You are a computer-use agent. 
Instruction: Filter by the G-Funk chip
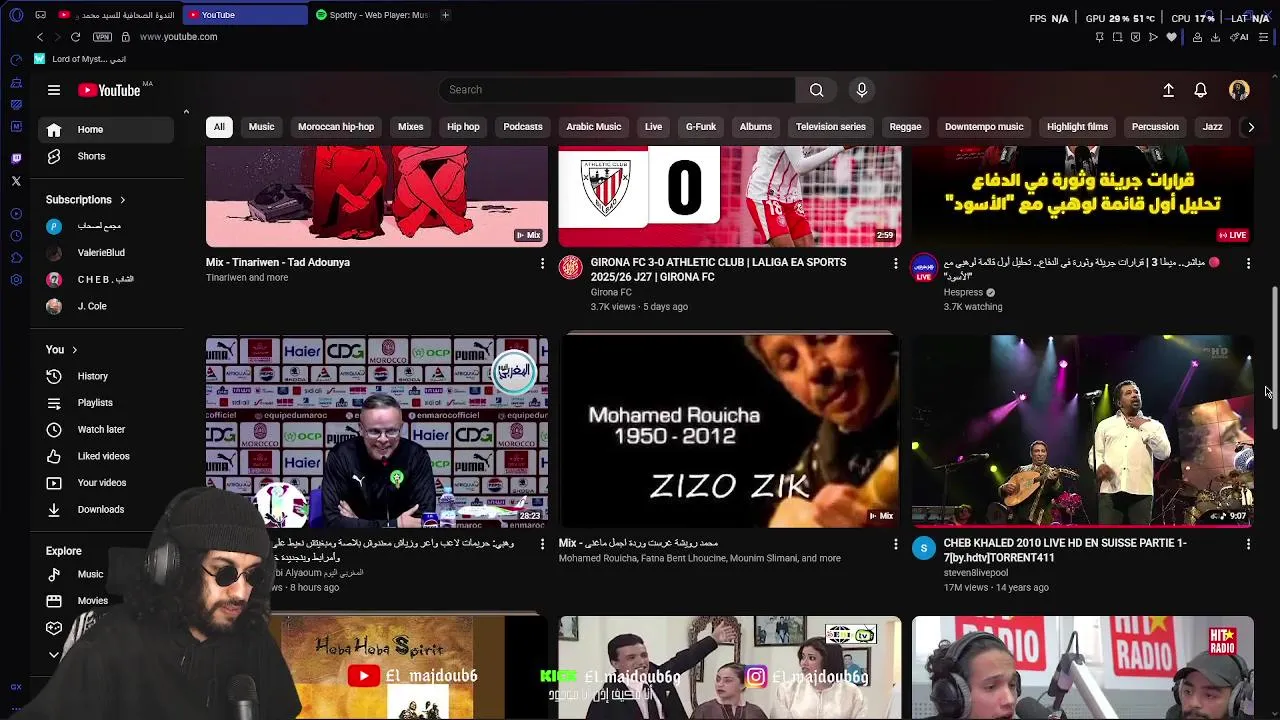click(701, 127)
